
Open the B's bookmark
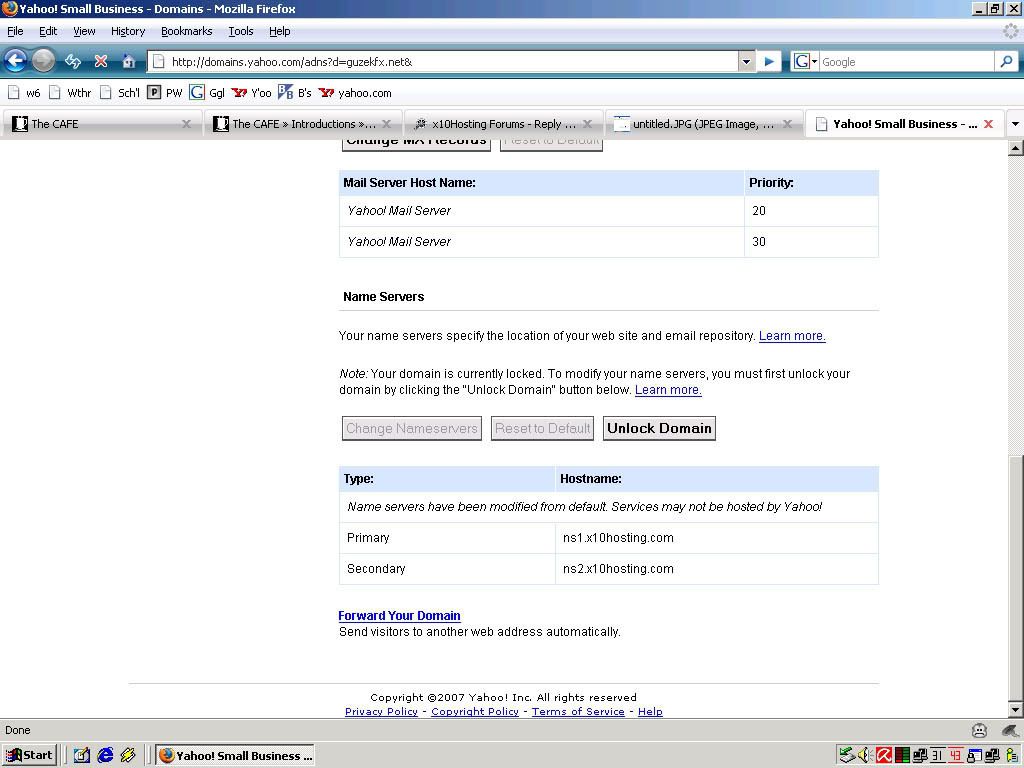[x=295, y=93]
